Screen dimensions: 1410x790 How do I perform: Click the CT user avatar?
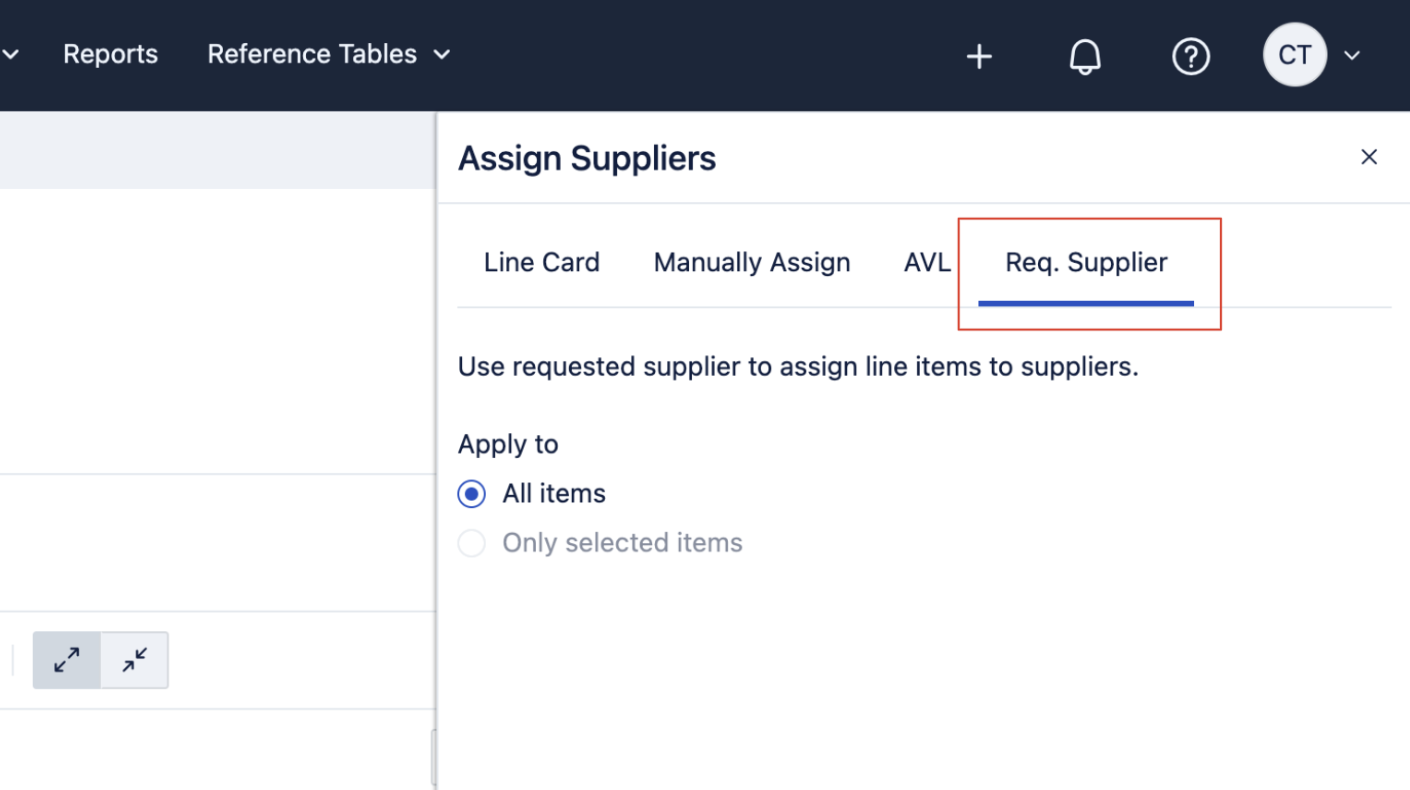[1294, 55]
